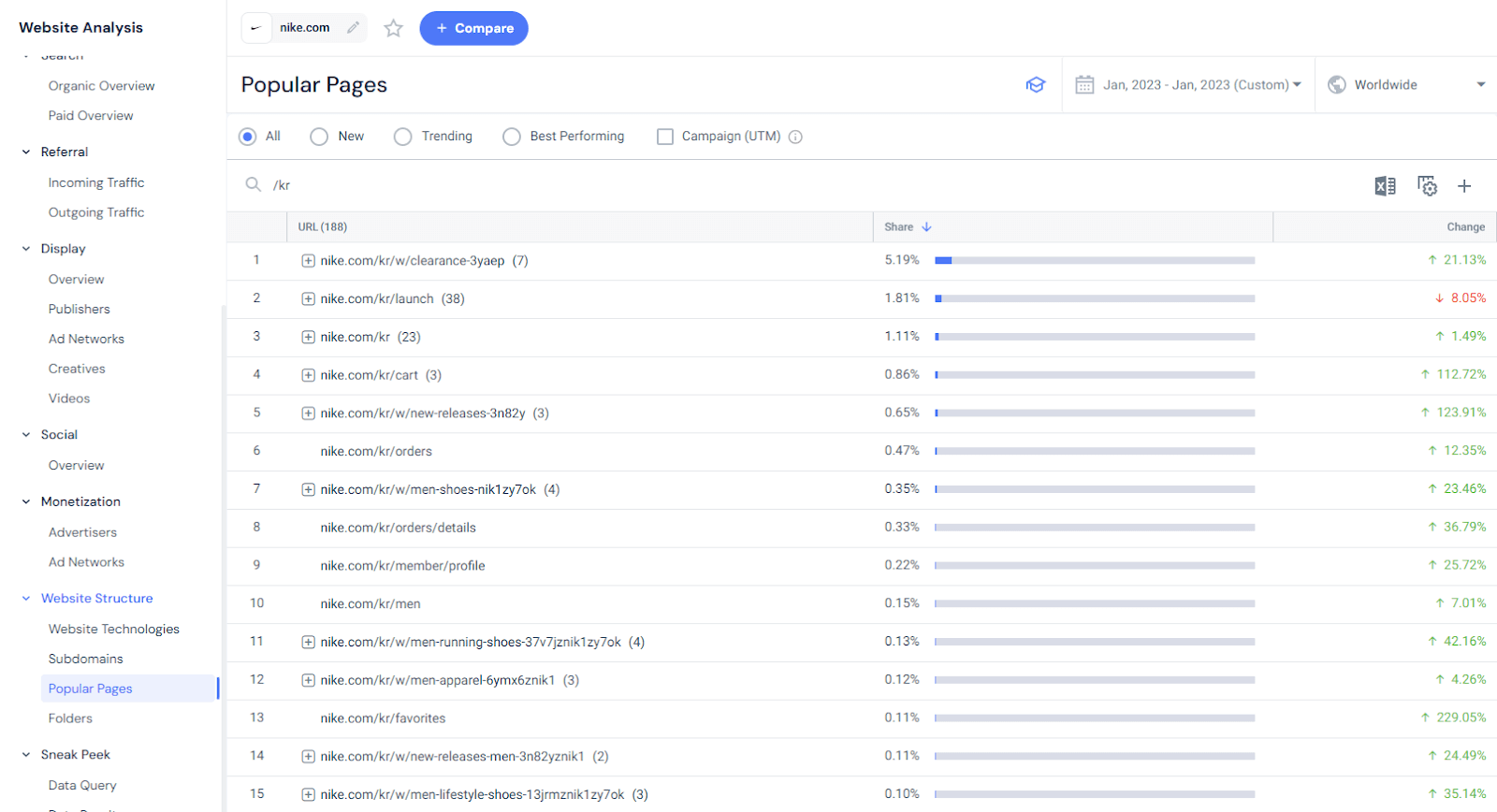Enable the Campaign (UTM) checkbox
The image size is (1497, 812).
[x=665, y=137]
